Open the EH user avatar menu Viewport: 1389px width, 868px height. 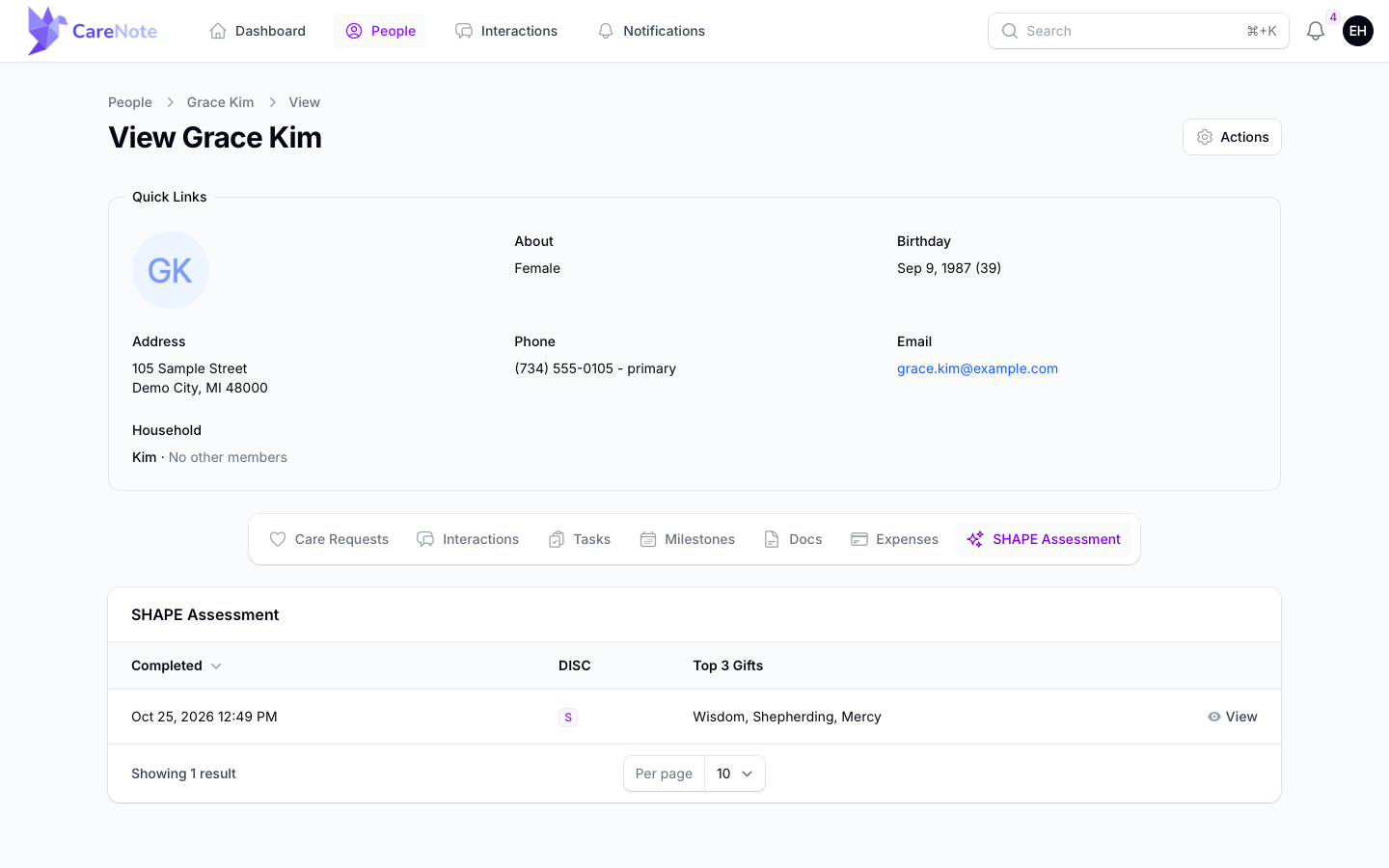pos(1358,31)
